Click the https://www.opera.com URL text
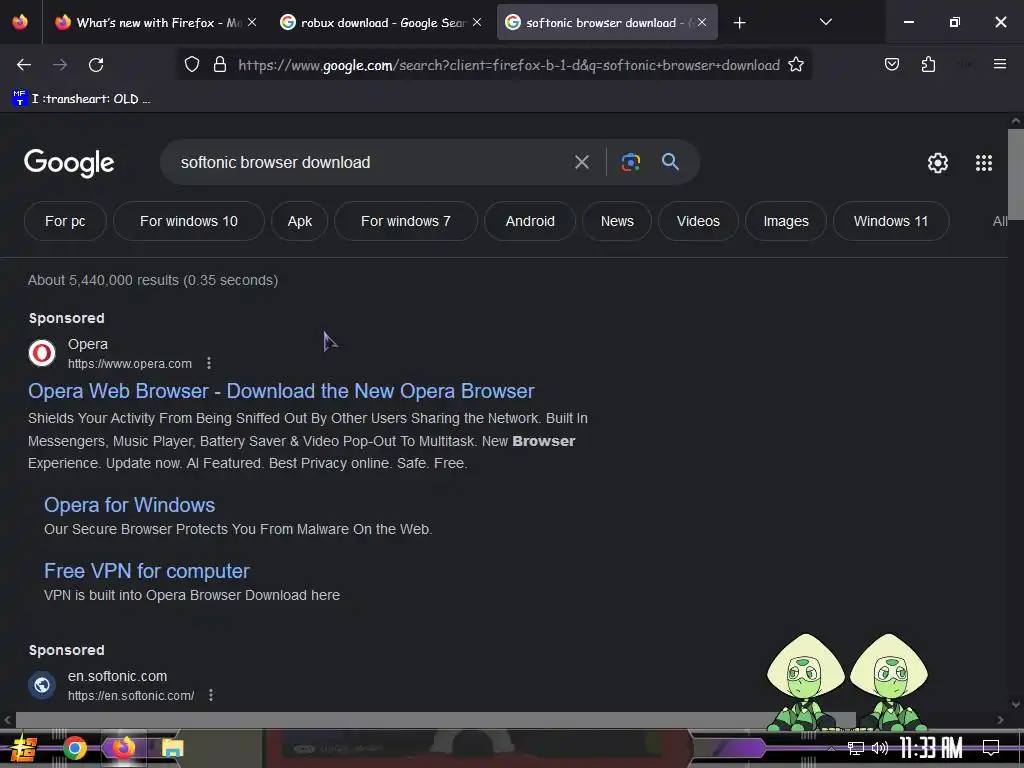Viewport: 1024px width, 768px height. [x=130, y=364]
